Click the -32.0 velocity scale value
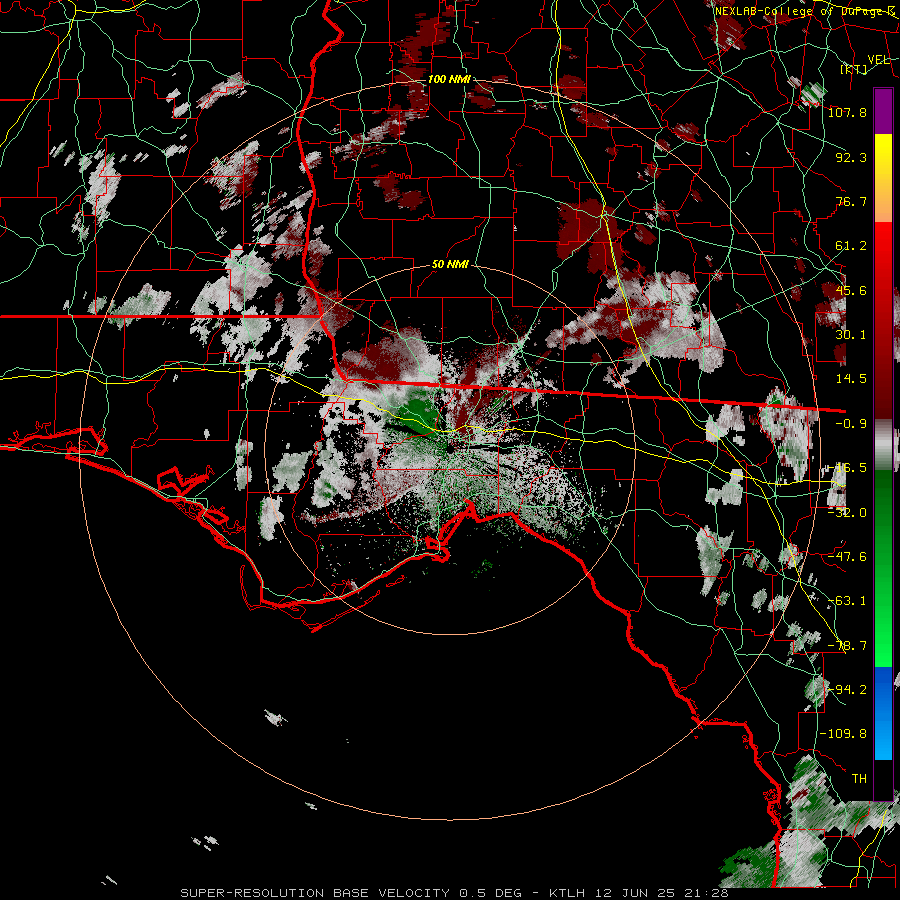The image size is (900, 900). (847, 513)
